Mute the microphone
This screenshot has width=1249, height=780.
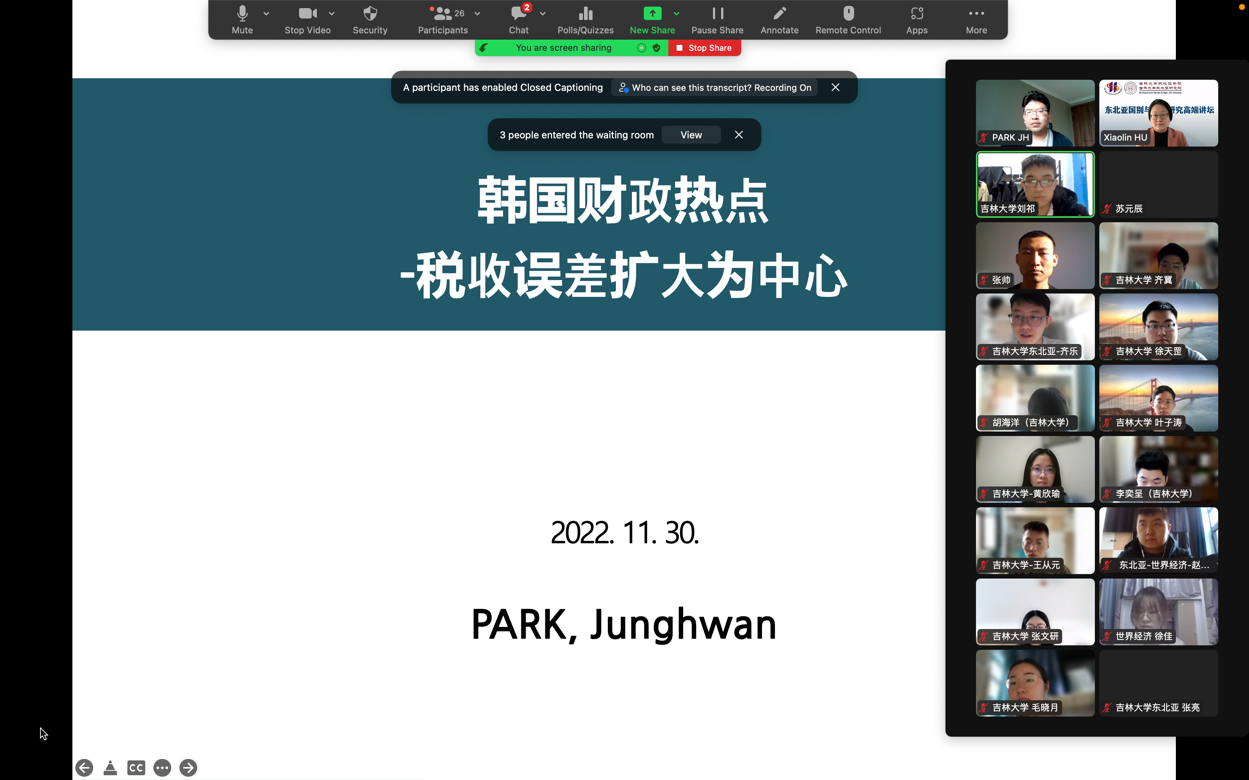click(x=242, y=19)
